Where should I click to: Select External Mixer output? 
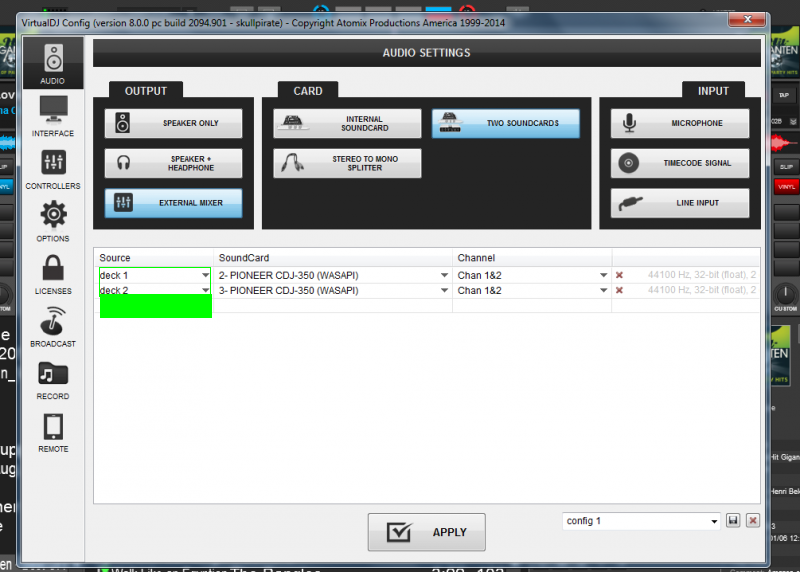[173, 203]
